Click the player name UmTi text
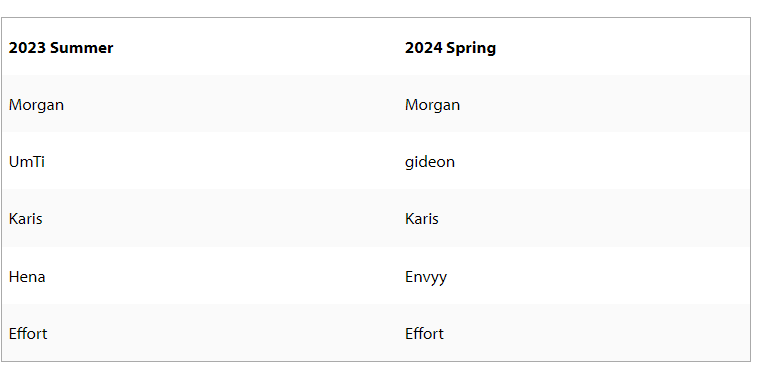Viewport: 759px width, 371px height. click(27, 161)
